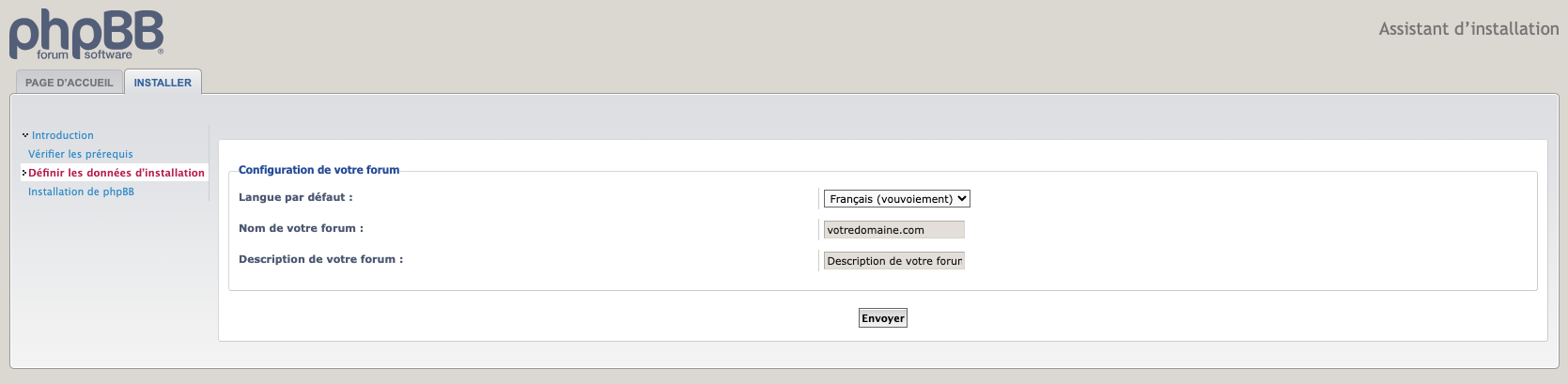Switch to the PAGE D'ACCUEIL tab
The width and height of the screenshot is (1568, 384).
69,83
